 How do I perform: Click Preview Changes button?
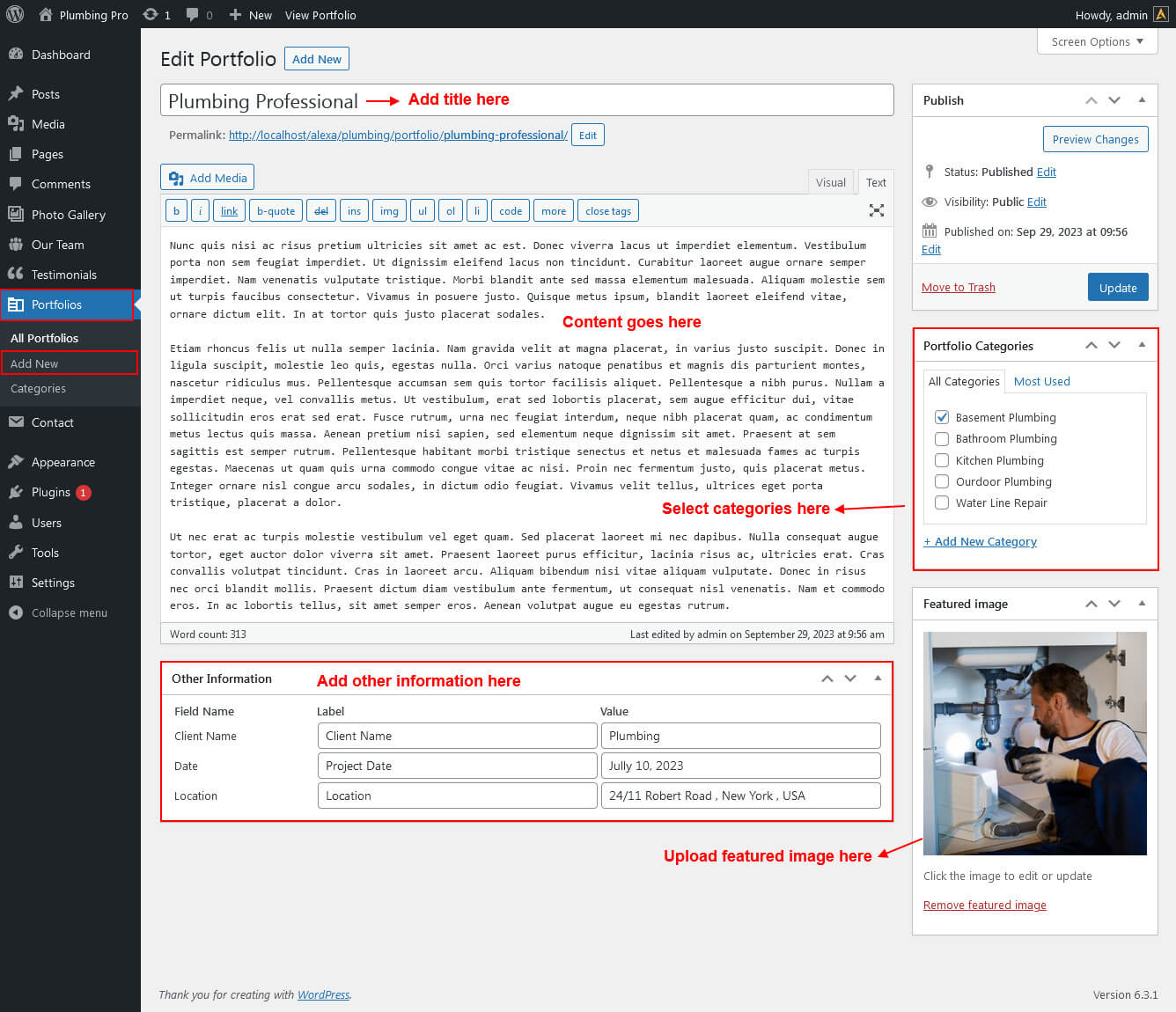[x=1095, y=139]
